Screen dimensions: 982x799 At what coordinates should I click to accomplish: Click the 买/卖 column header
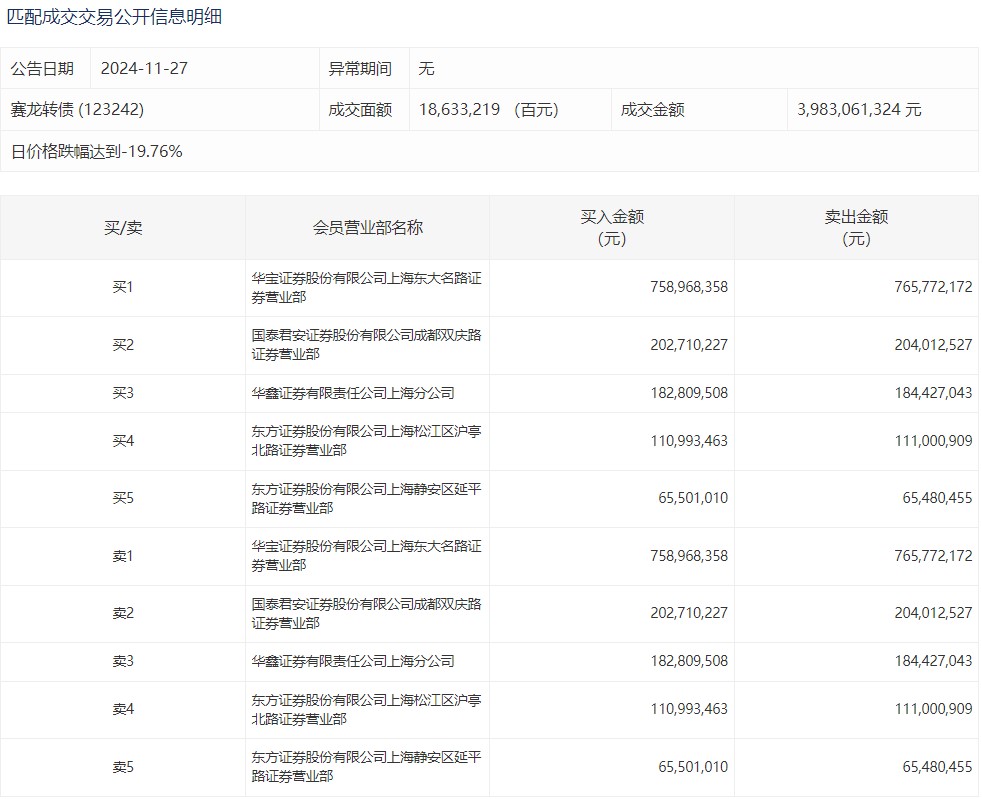click(123, 228)
